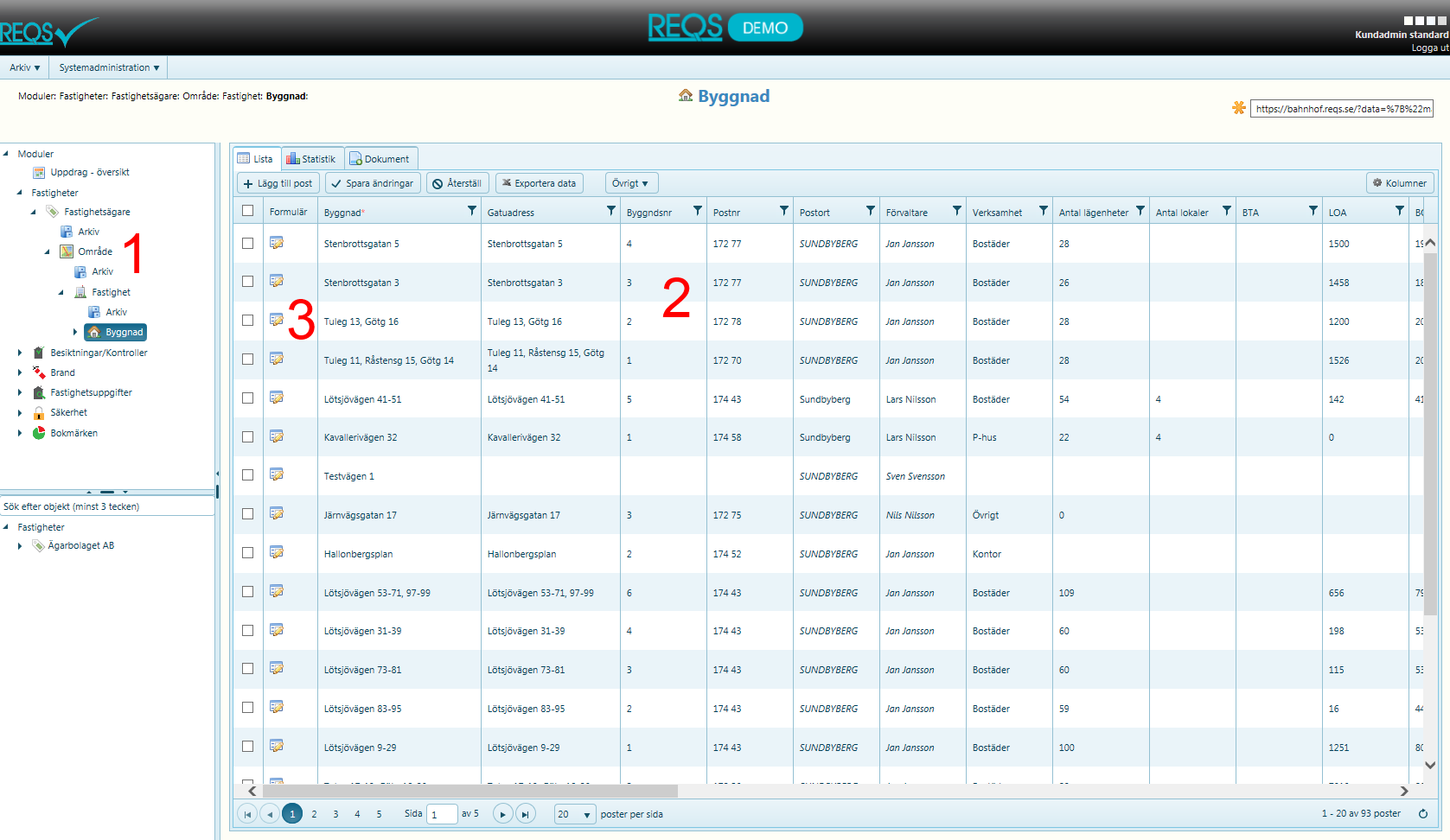The width and height of the screenshot is (1450, 840).
Task: Open the Kolumner column chooser
Action: click(1400, 183)
